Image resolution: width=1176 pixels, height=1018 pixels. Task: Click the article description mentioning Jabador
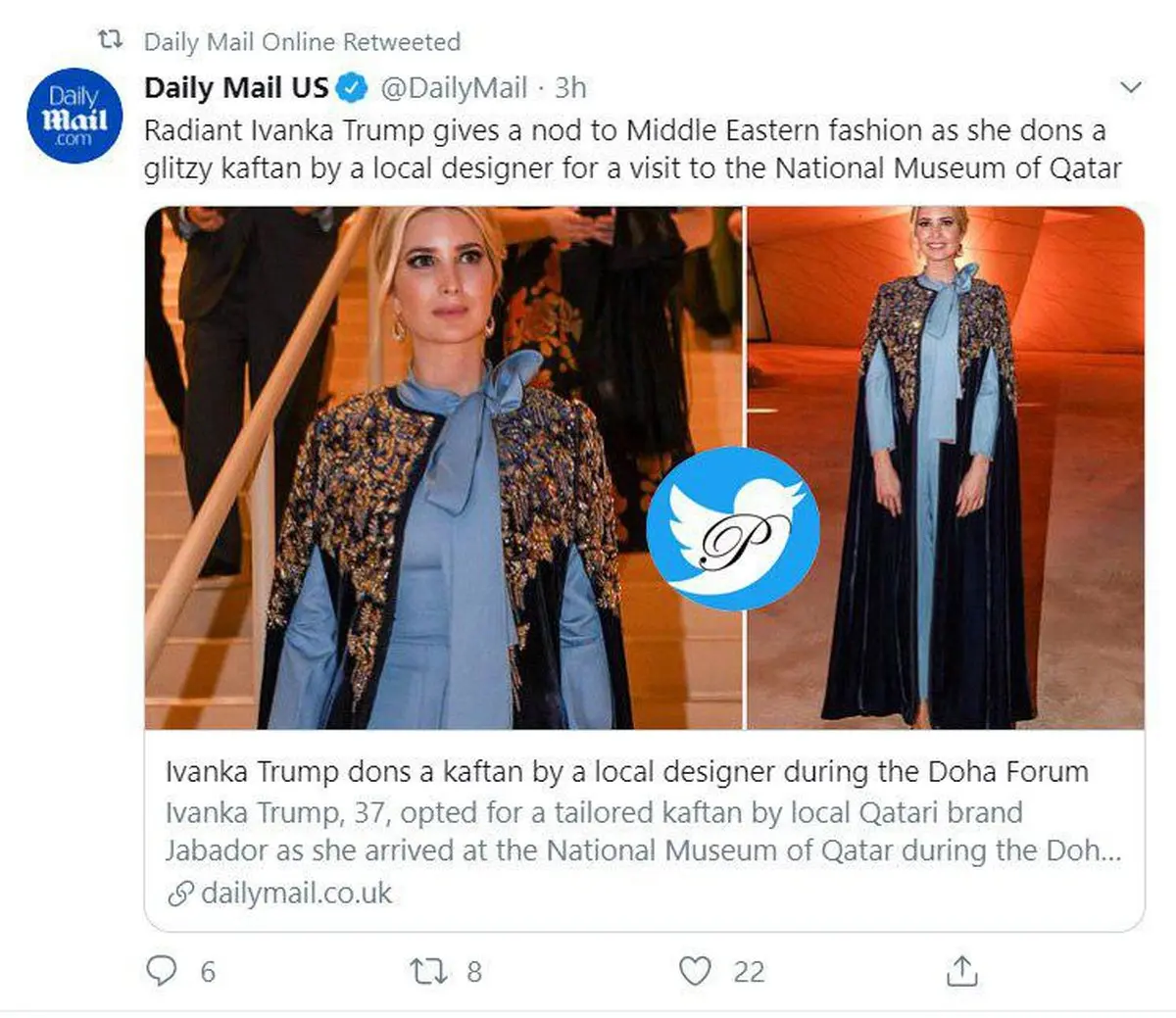642,831
